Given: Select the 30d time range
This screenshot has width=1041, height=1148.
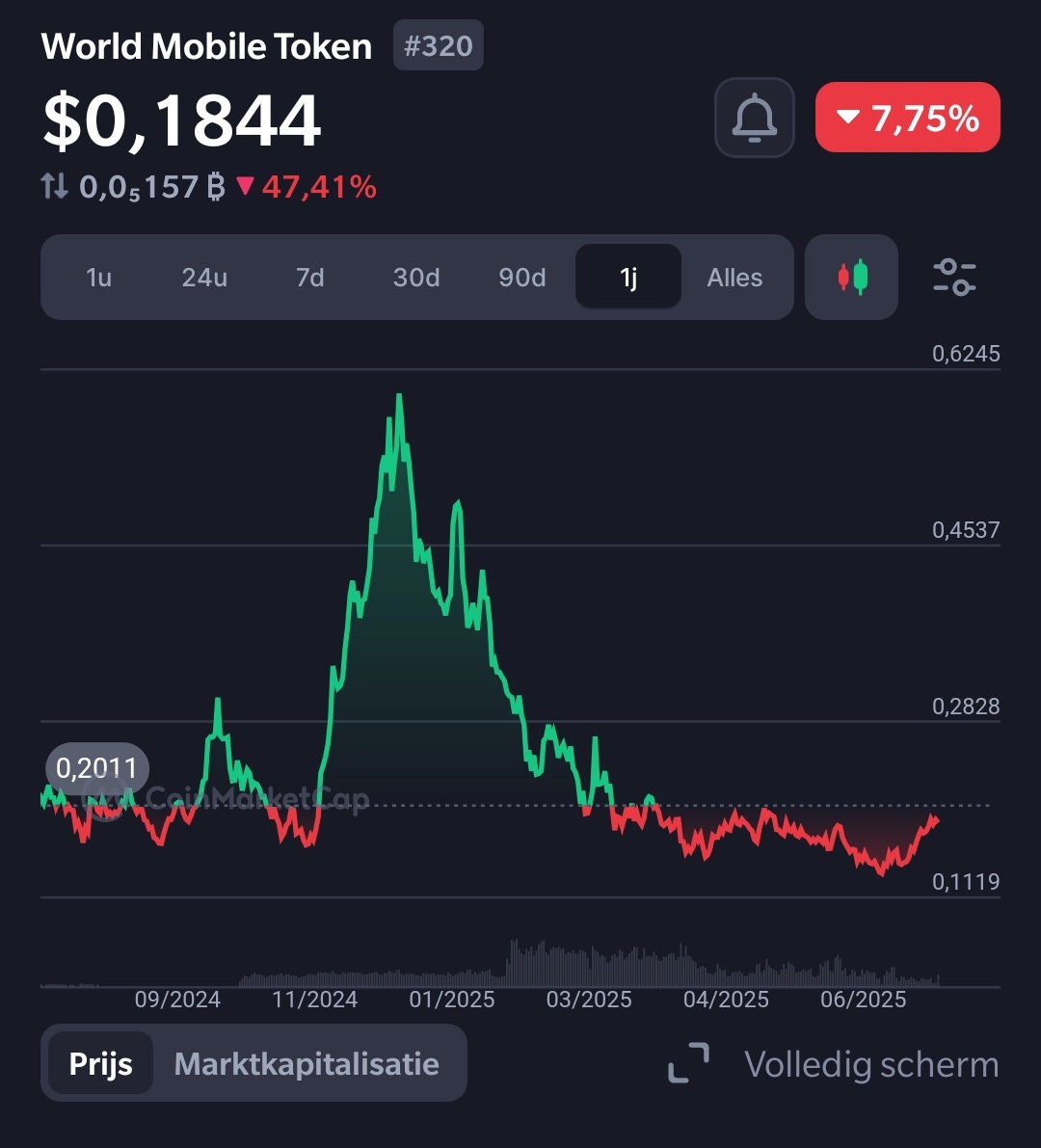Looking at the screenshot, I should (415, 278).
